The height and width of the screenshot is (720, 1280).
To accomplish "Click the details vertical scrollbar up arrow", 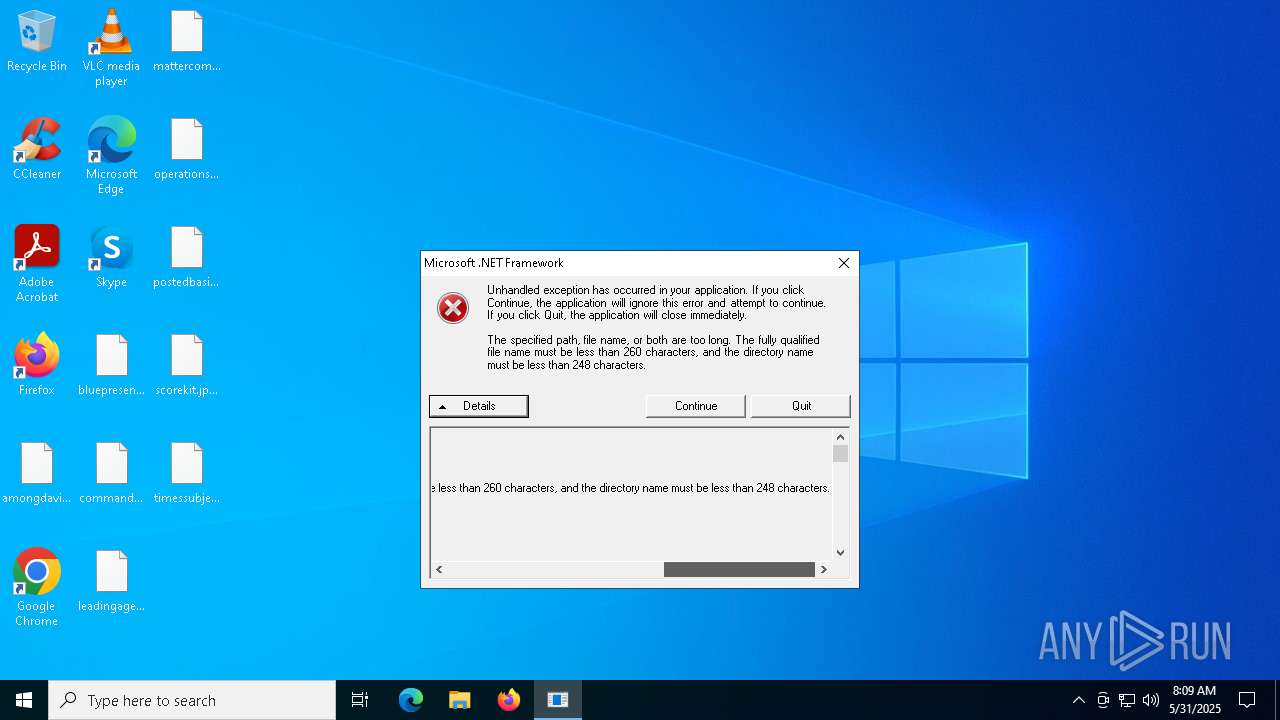I will pos(840,437).
